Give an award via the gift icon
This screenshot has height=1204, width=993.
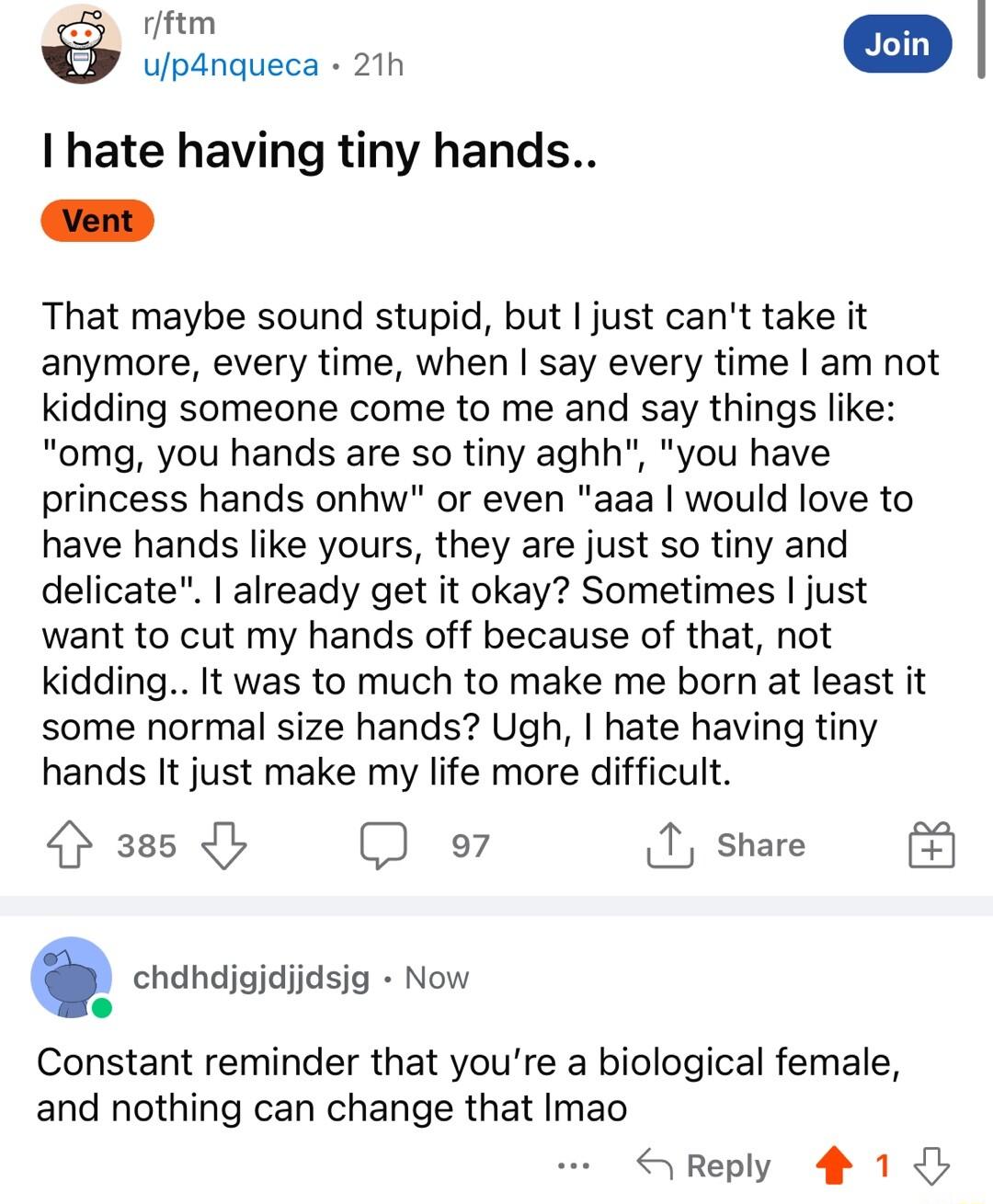(931, 845)
